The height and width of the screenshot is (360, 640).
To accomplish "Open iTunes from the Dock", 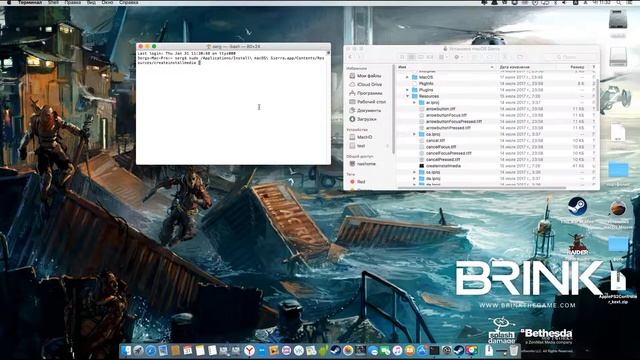I will point(397,350).
